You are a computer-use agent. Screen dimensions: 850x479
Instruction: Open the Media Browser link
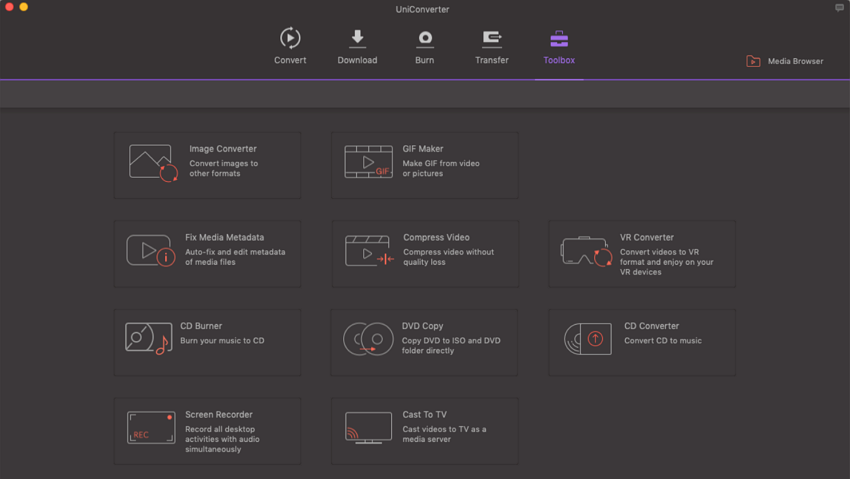coord(795,61)
